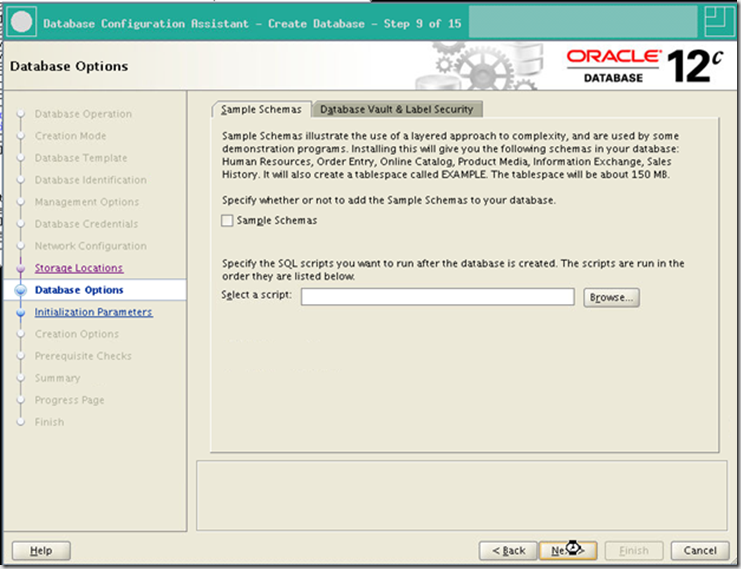Viewport: 741px width, 569px height.
Task: Click the Summary step label
Action: coord(57,378)
